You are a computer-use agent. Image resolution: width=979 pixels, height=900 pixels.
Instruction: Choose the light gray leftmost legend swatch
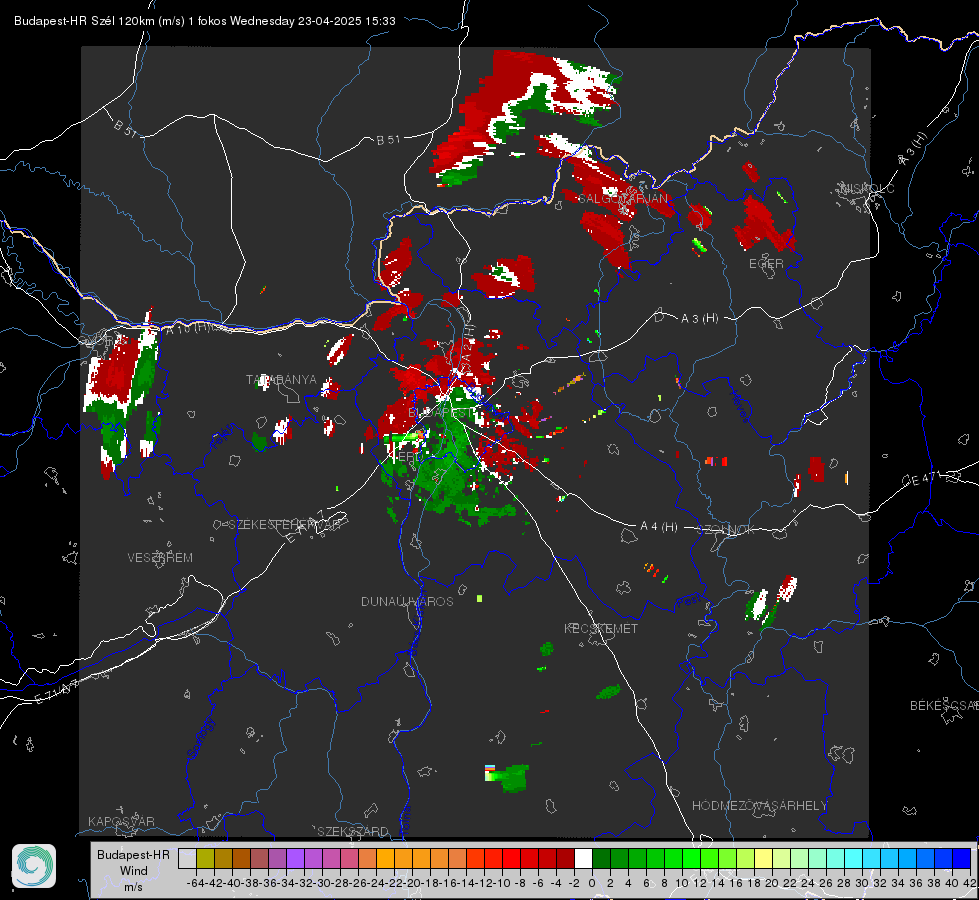[x=187, y=859]
